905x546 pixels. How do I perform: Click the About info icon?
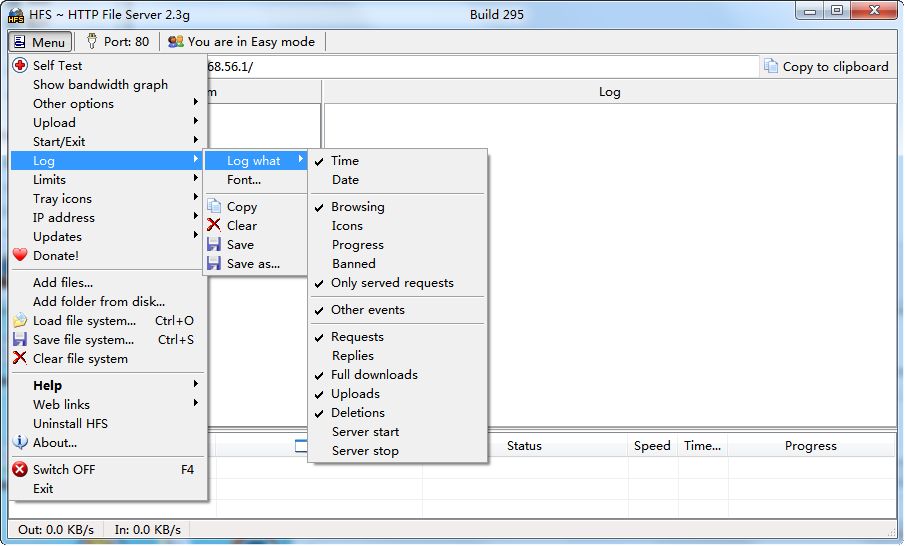point(20,443)
